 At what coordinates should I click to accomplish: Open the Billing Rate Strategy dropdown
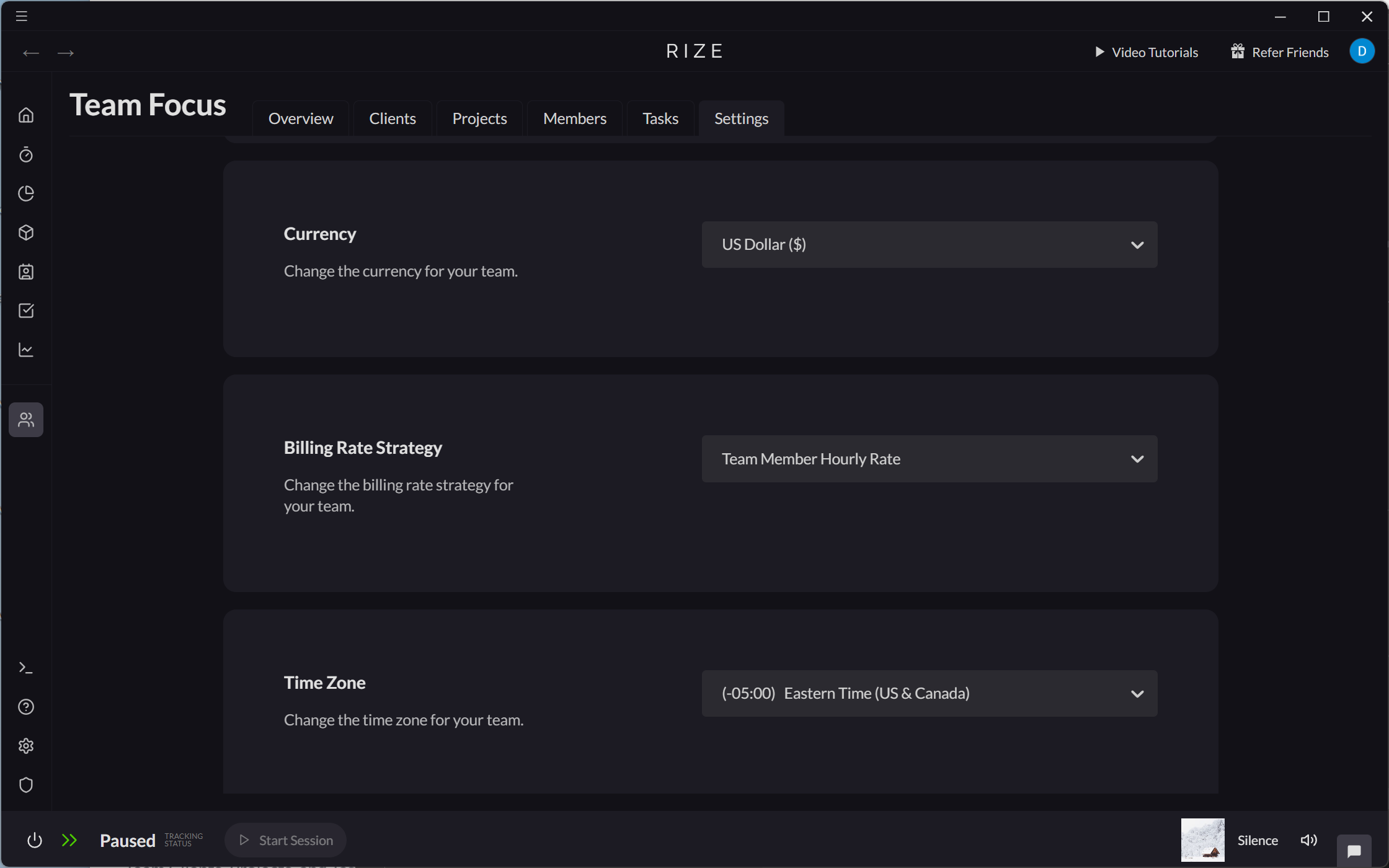point(930,459)
